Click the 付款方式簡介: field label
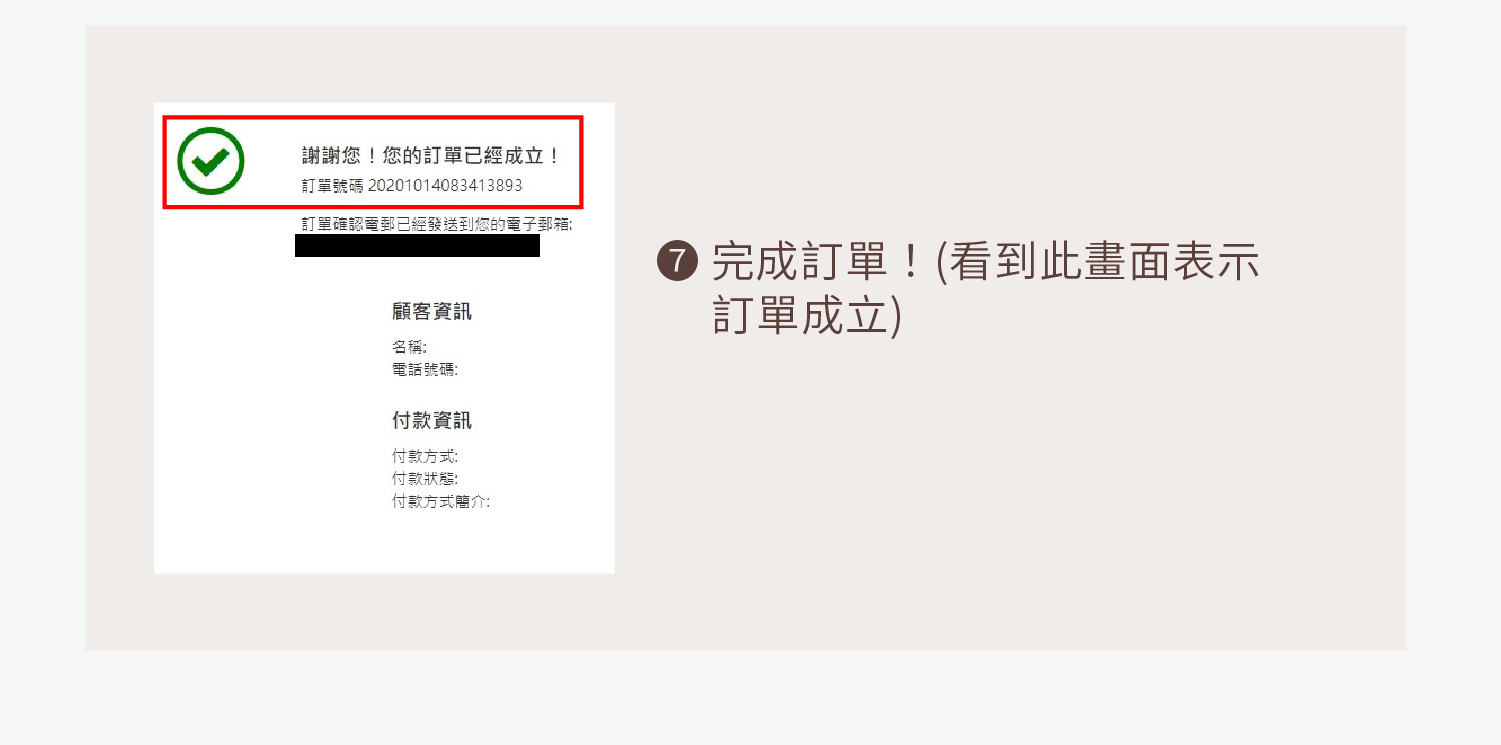 point(441,501)
